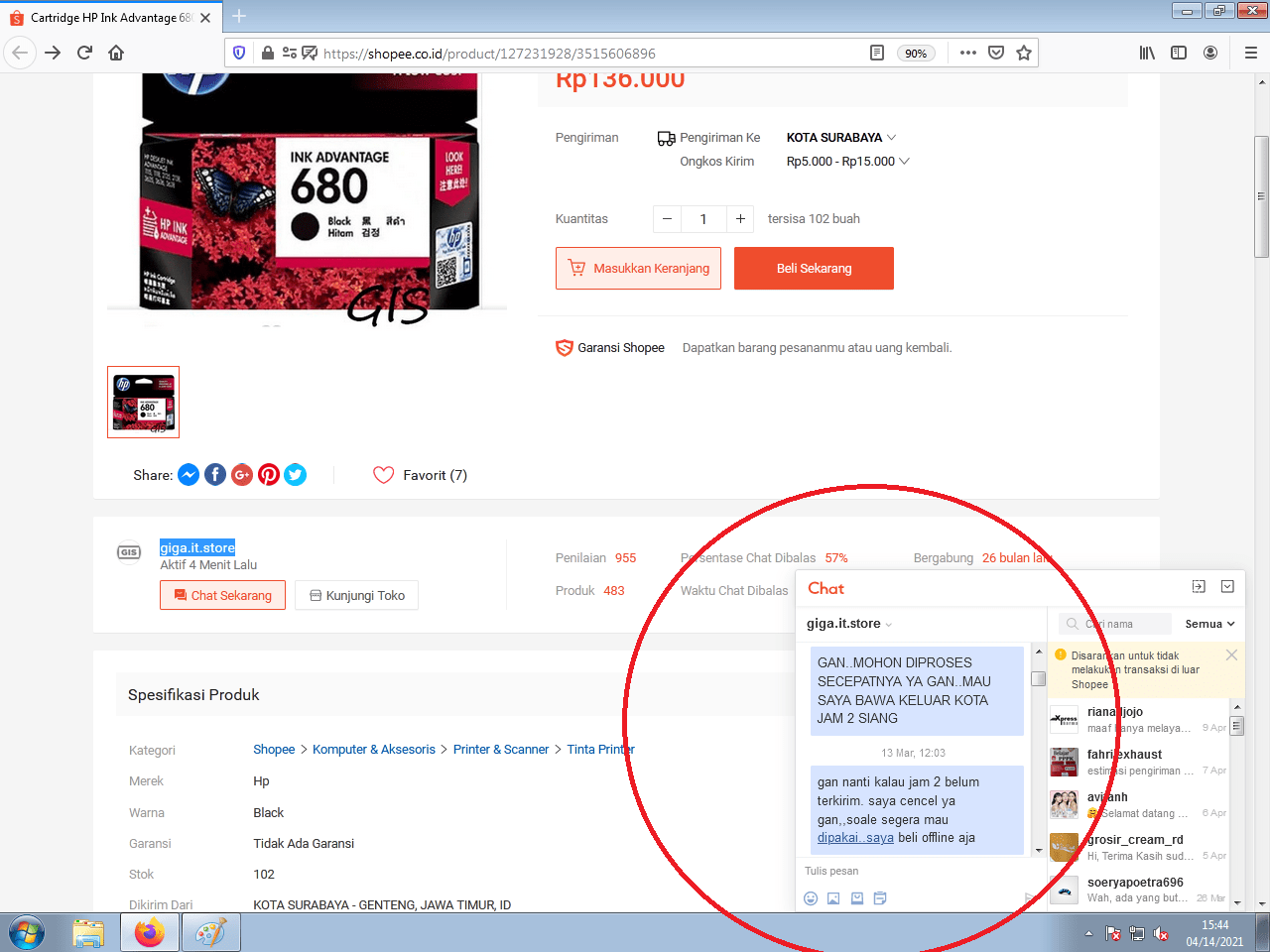1270x952 pixels.
Task: Visit shop via Kunjungi Toko
Action: tap(356, 595)
